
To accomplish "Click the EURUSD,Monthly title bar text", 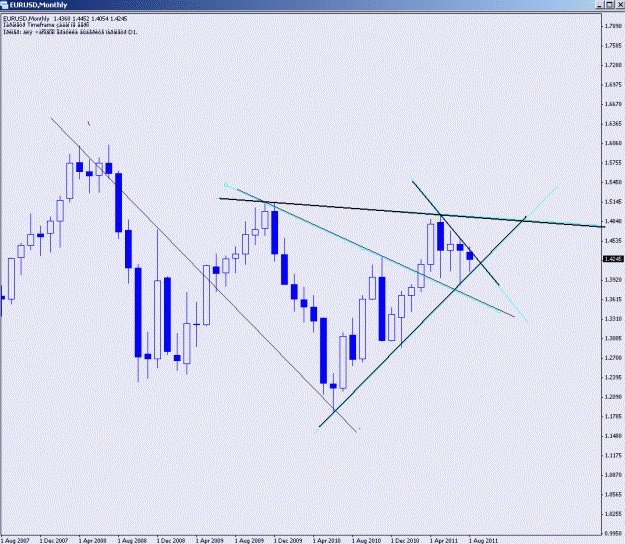I will [x=38, y=5].
